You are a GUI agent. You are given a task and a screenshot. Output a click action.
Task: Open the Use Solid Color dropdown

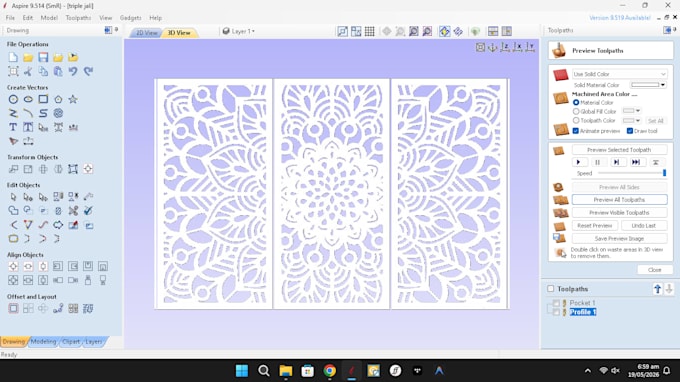coord(619,74)
